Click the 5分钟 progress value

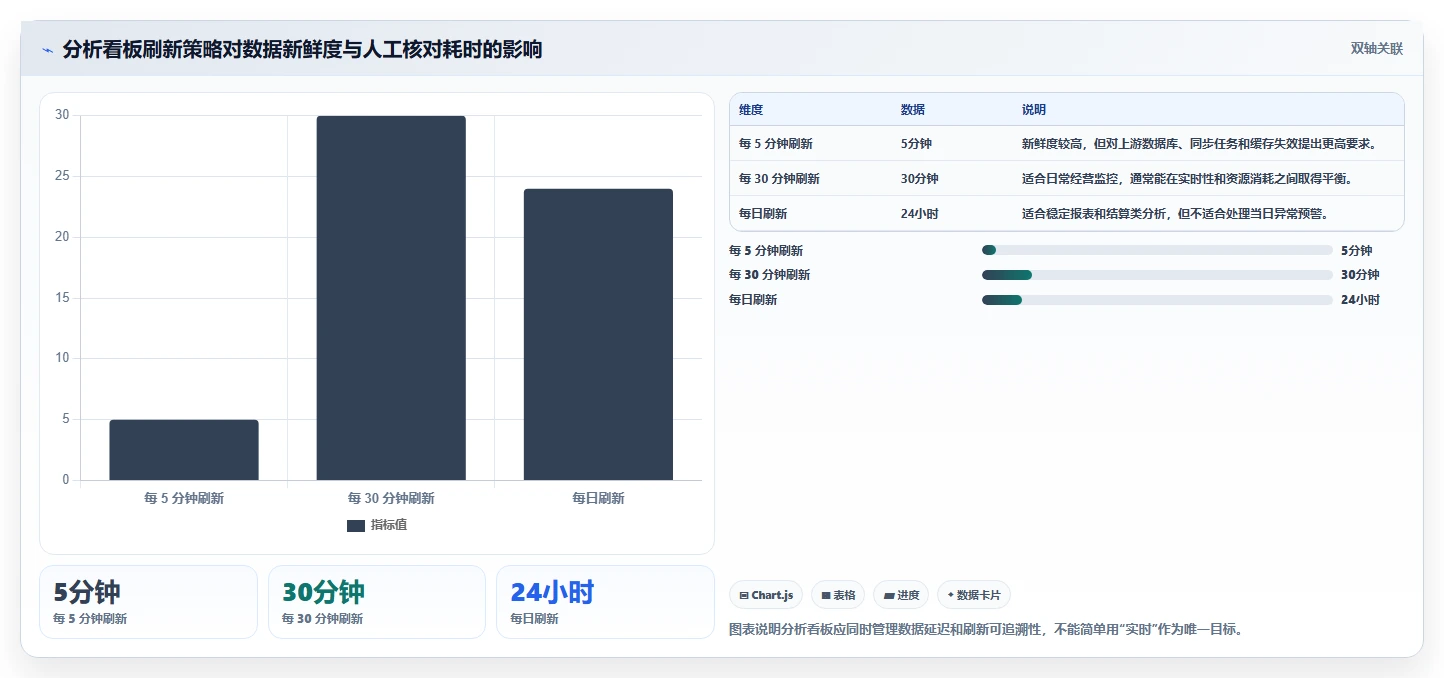pos(1356,251)
